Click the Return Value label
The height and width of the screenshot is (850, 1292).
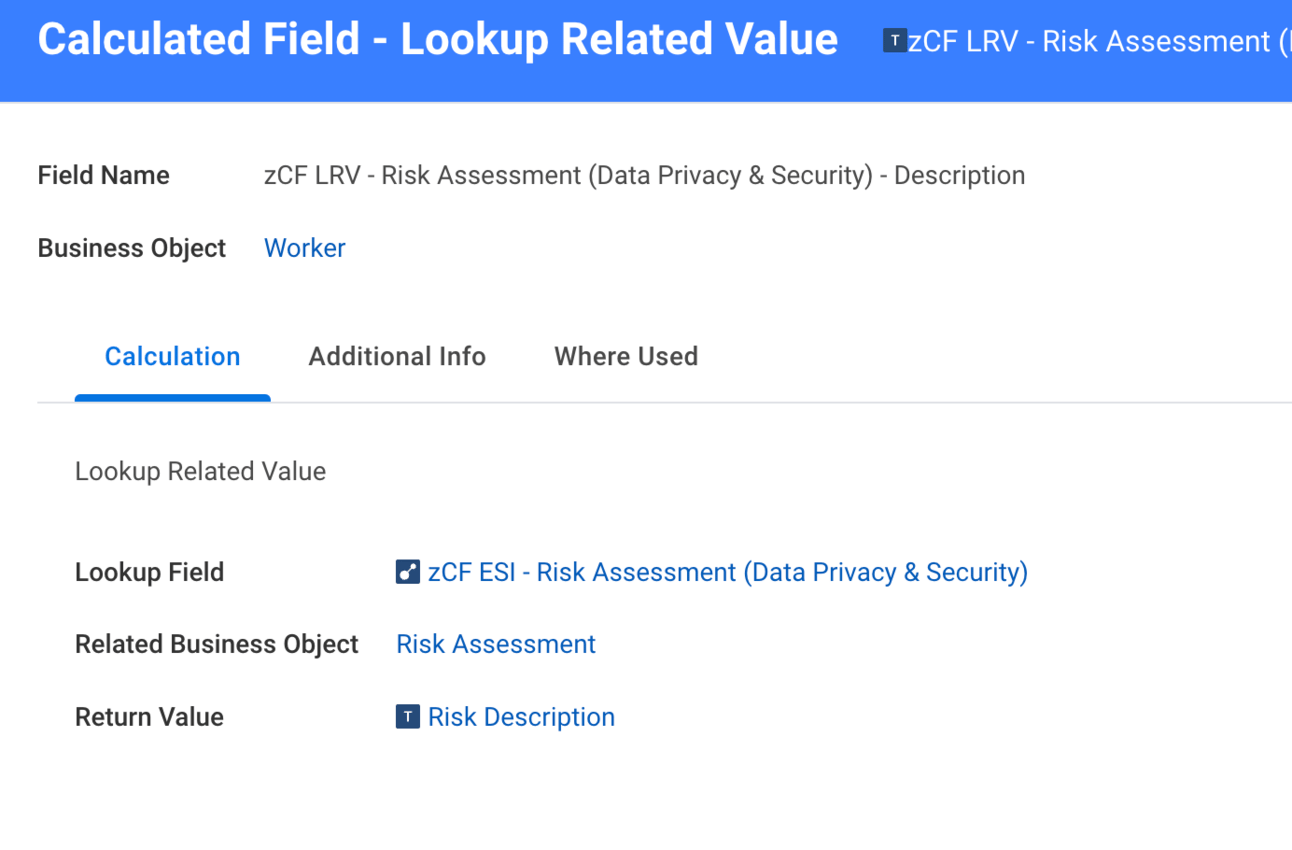pyautogui.click(x=149, y=717)
